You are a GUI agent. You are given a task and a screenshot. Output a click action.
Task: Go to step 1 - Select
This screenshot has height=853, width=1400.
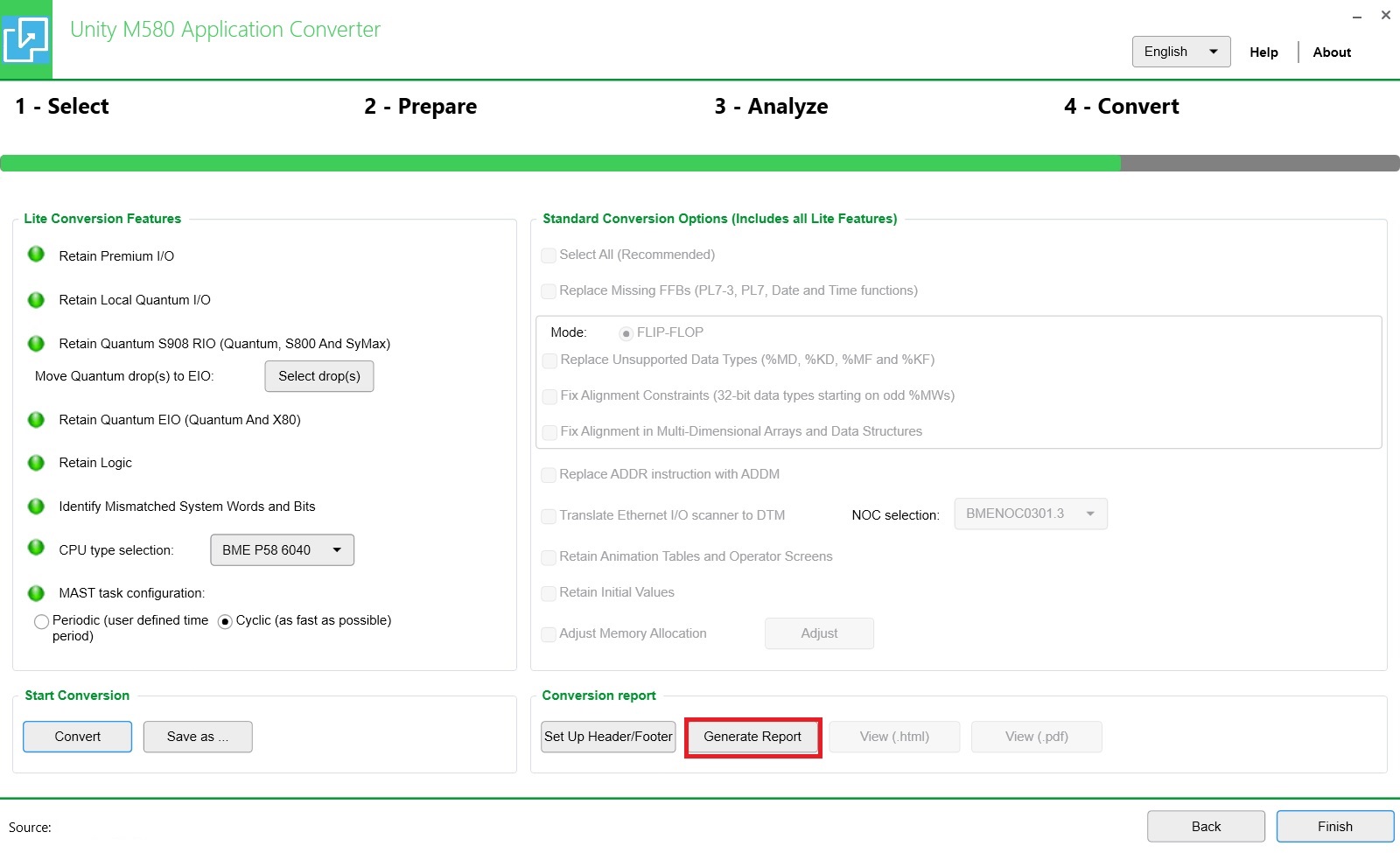point(62,107)
